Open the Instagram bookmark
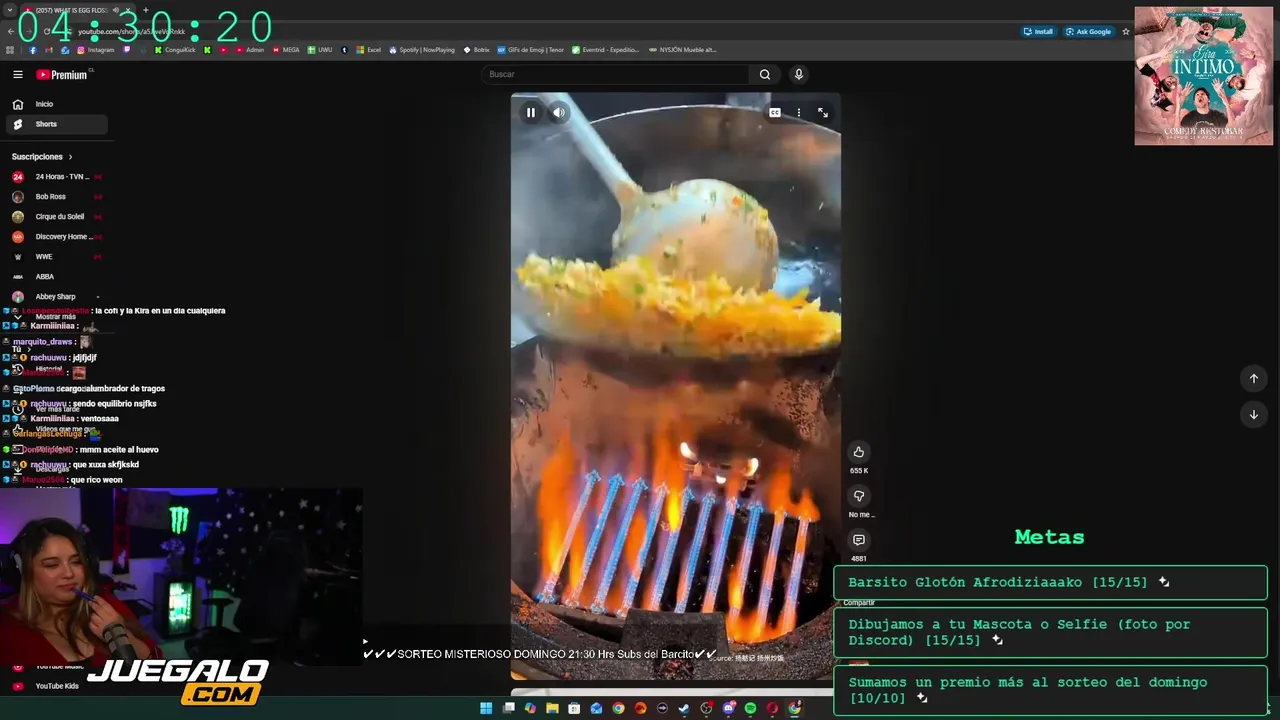Image resolution: width=1280 pixels, height=720 pixels. click(96, 50)
